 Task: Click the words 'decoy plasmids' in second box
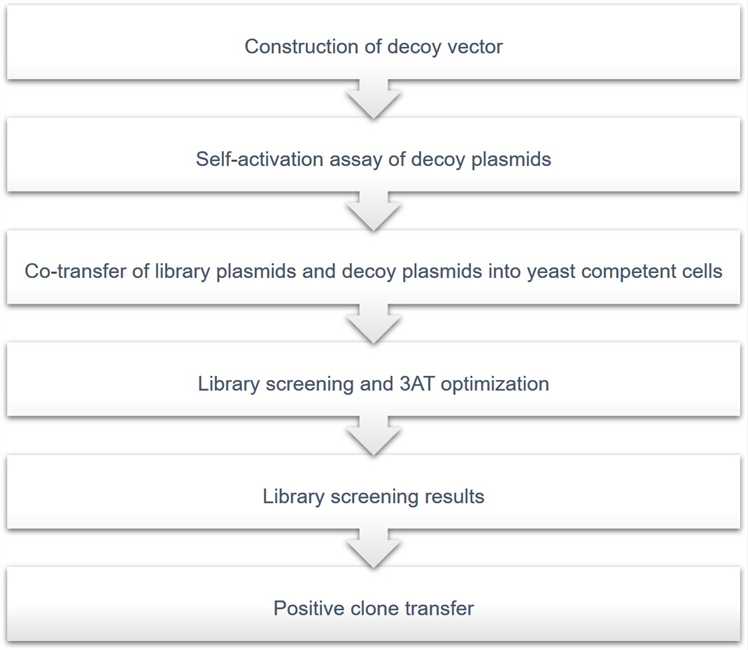coord(481,160)
